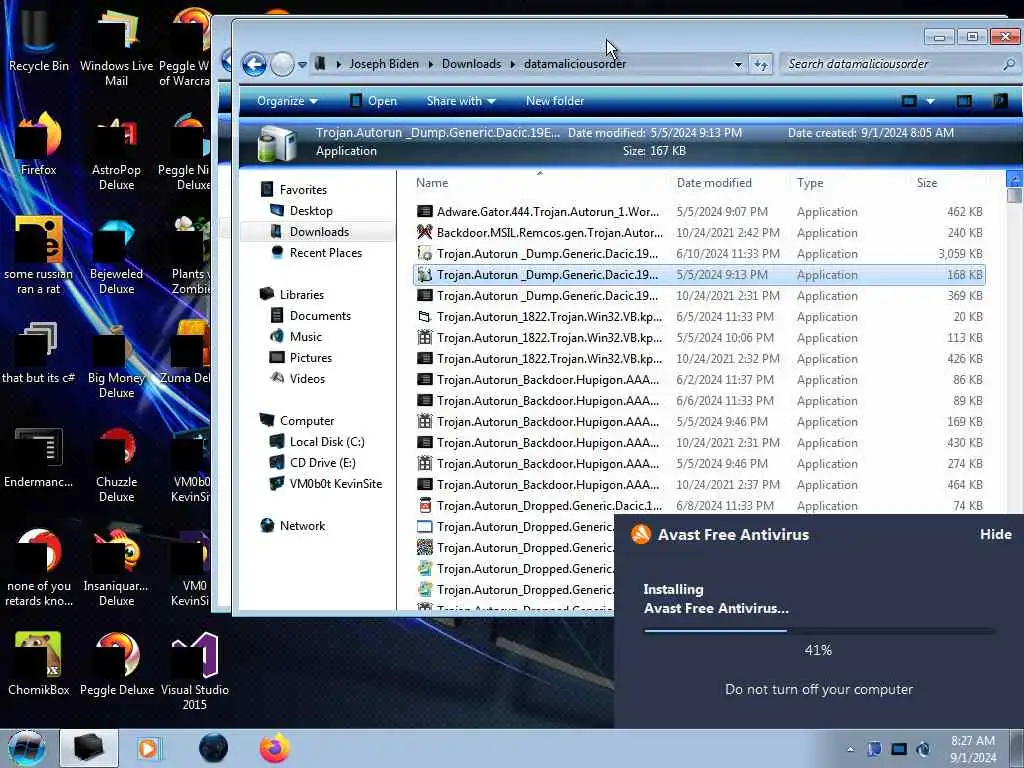Expand the arrow after Downloads in breadcrumb
Viewport: 1024px width, 768px height.
(x=513, y=64)
